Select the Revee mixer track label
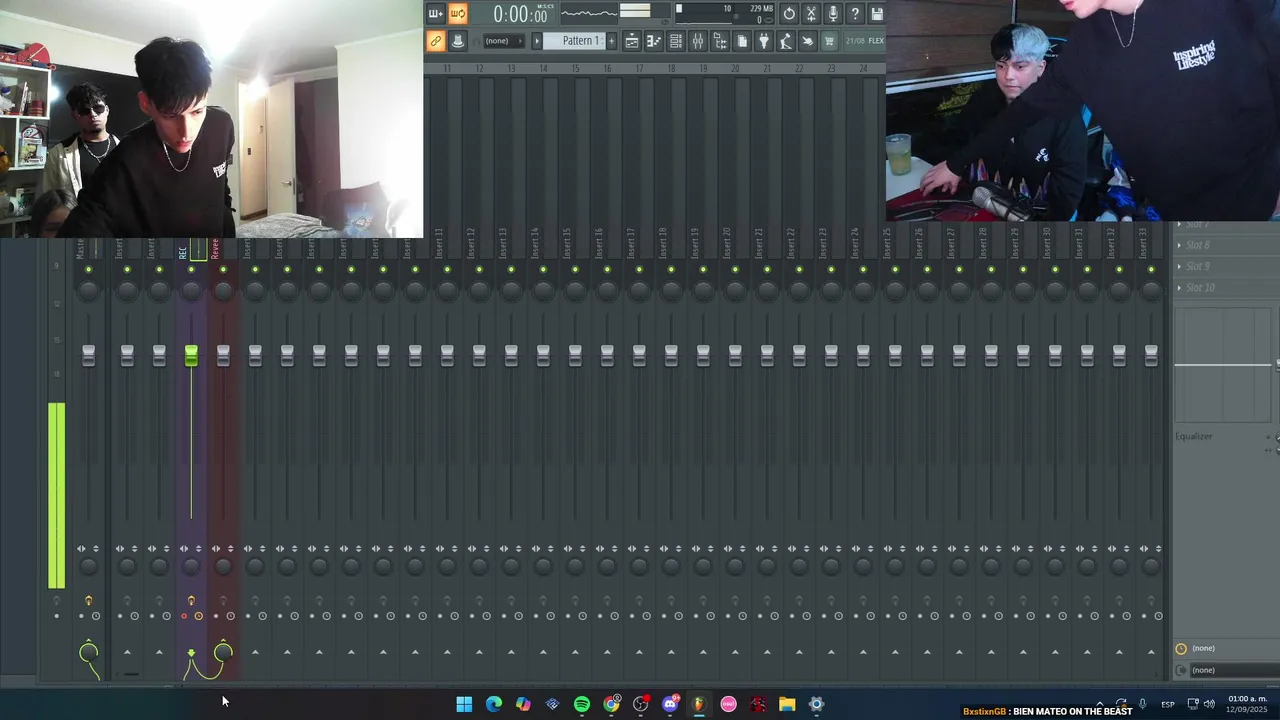The height and width of the screenshot is (720, 1280). tap(215, 249)
